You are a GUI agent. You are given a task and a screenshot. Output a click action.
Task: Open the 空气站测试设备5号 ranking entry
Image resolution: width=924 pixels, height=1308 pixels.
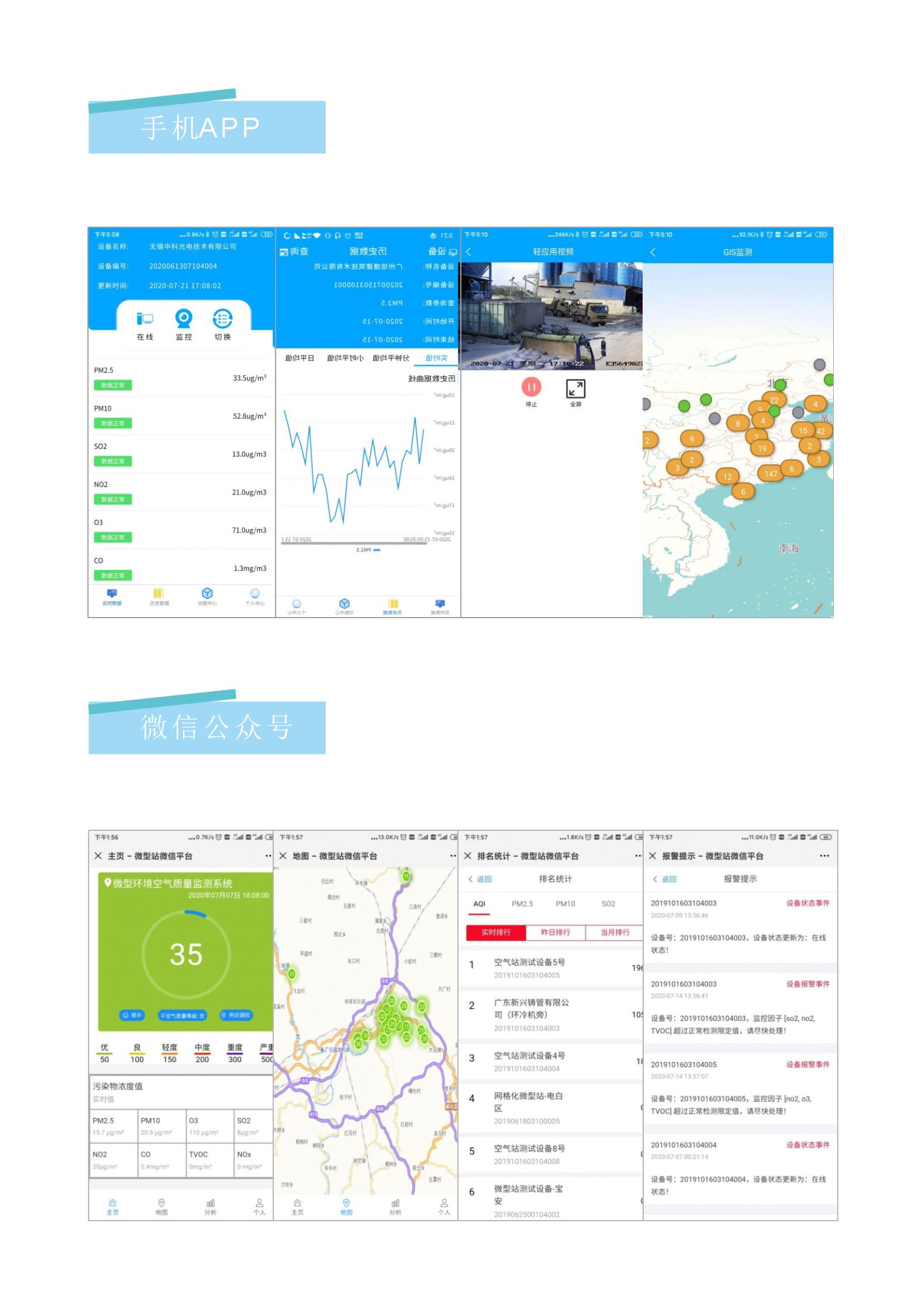[x=529, y=968]
